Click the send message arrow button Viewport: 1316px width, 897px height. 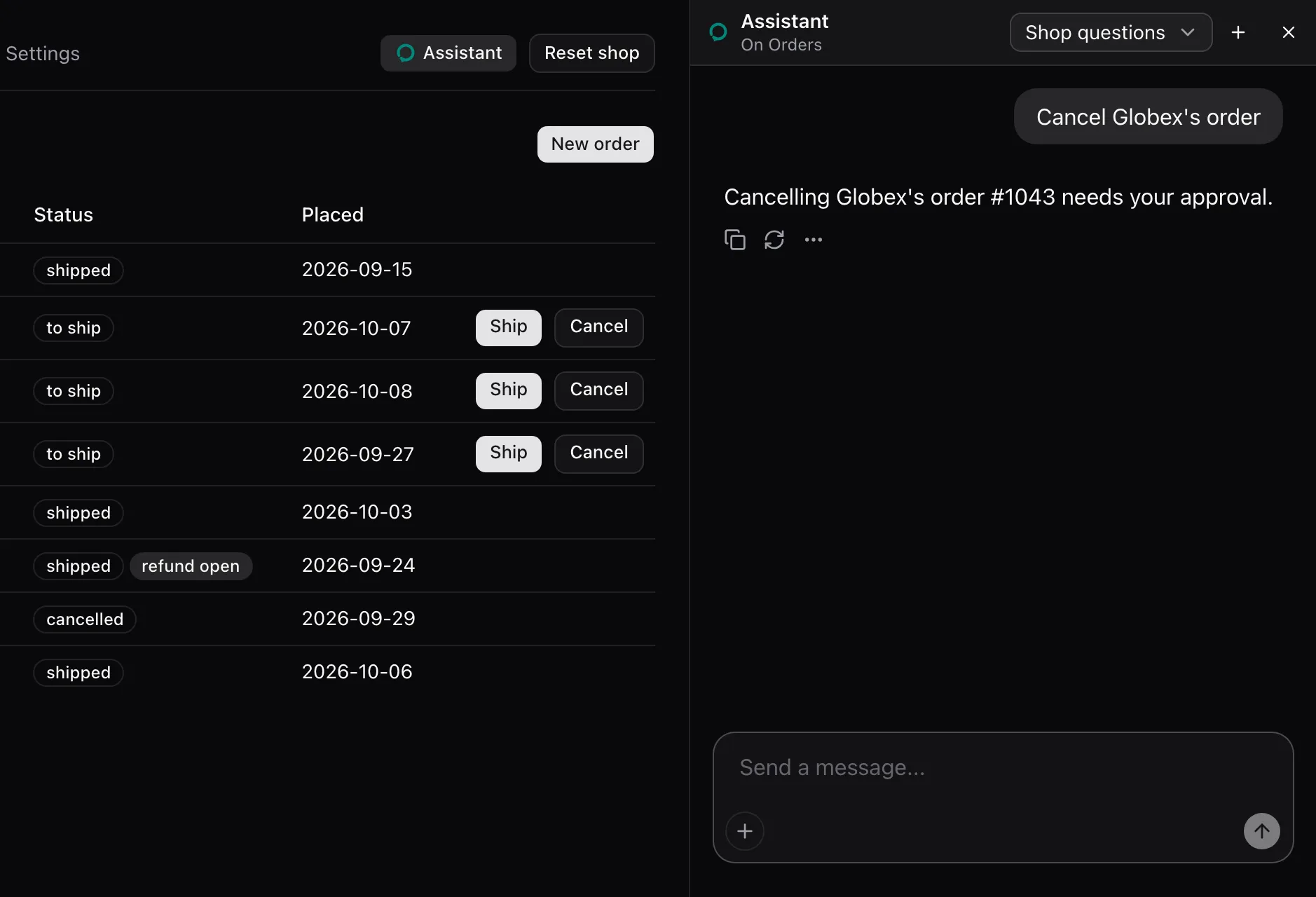click(1261, 831)
